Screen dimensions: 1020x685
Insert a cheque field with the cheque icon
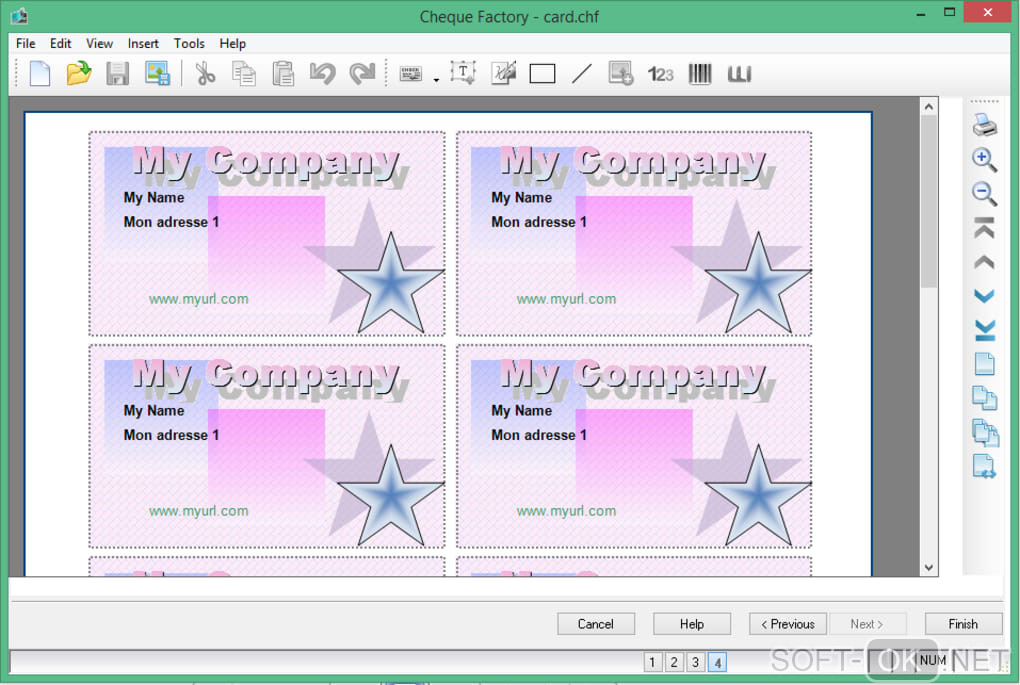[x=410, y=74]
